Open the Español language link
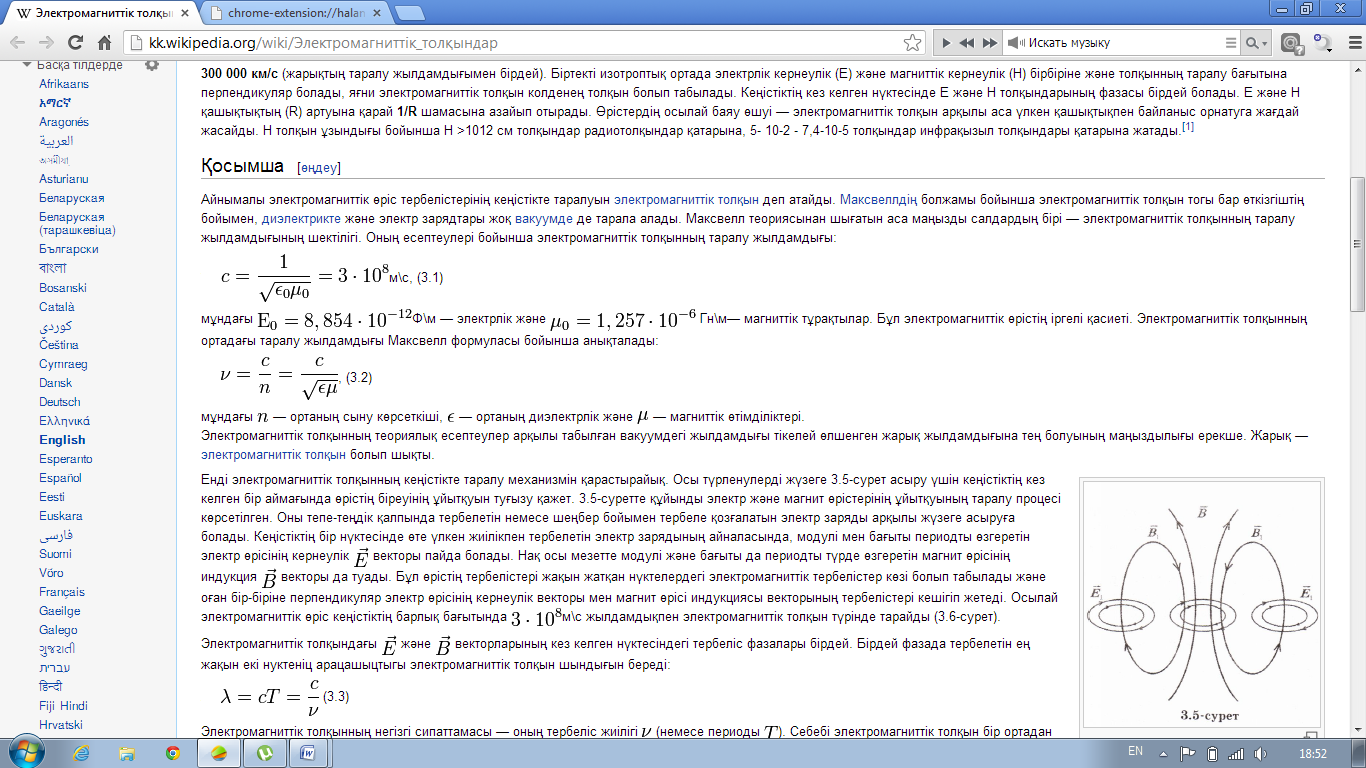Screen dimensions: 1366x768 61,478
